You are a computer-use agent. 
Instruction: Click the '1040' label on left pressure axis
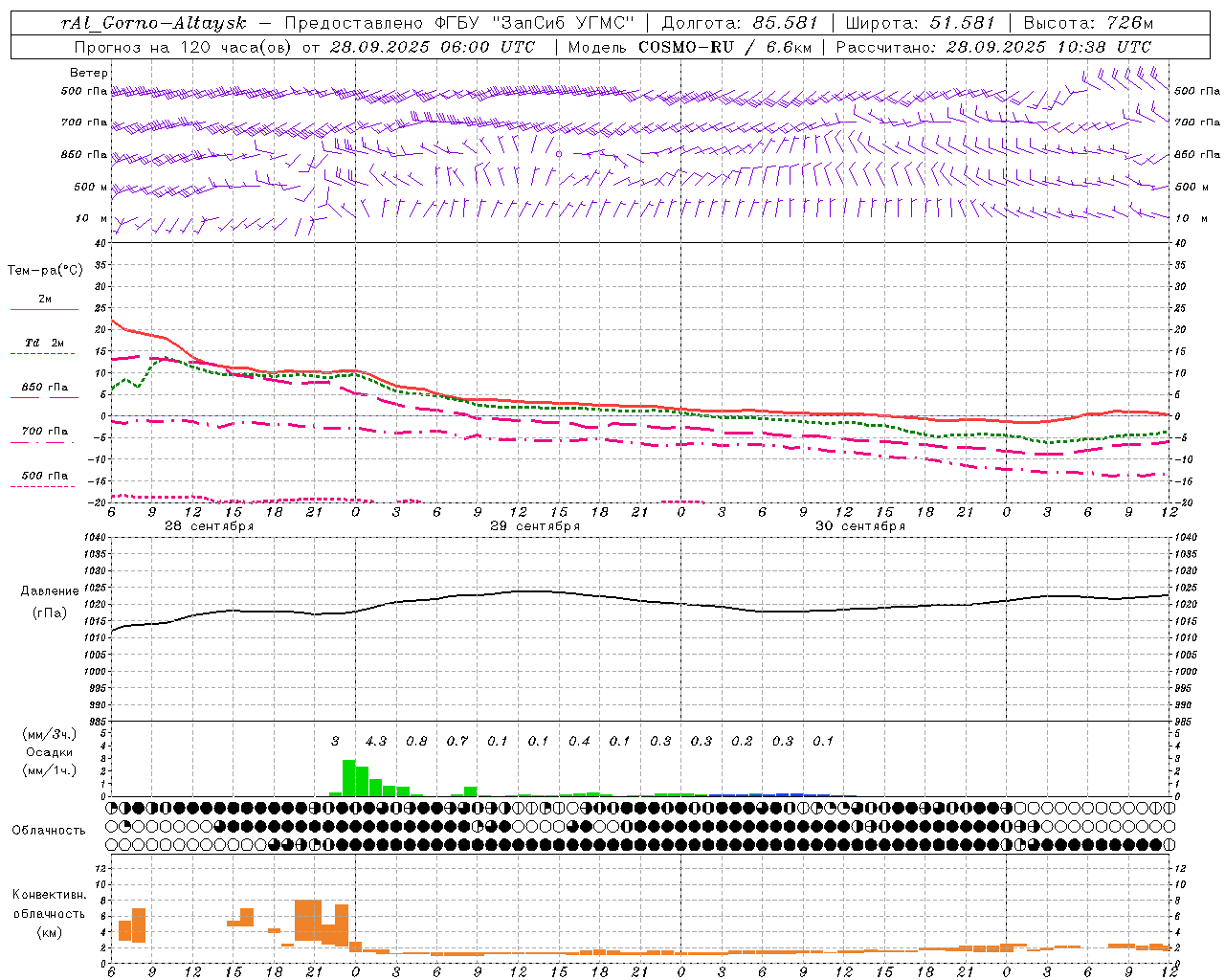click(95, 537)
